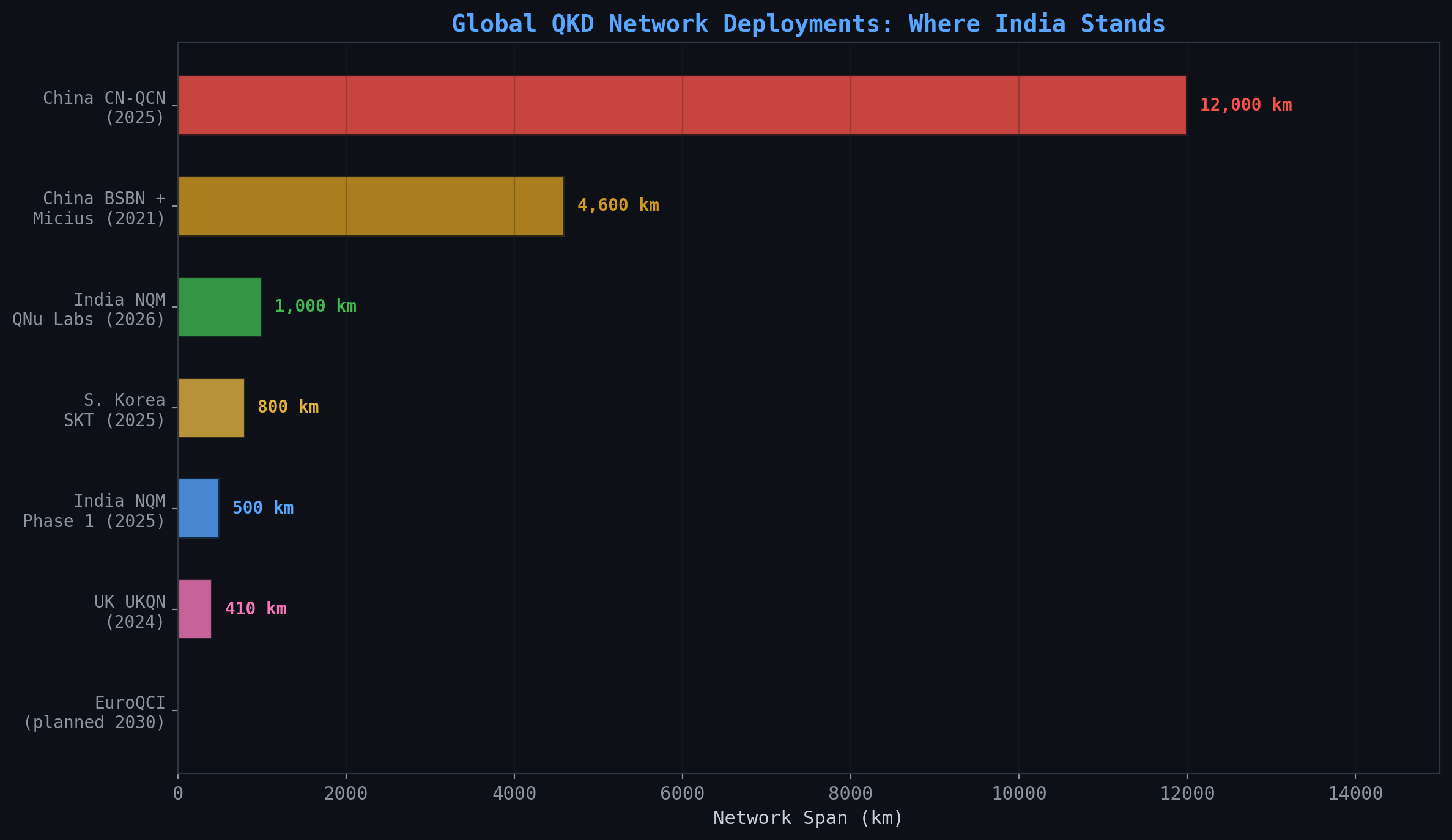Click the x-axis tick label '4000'

coord(514,794)
